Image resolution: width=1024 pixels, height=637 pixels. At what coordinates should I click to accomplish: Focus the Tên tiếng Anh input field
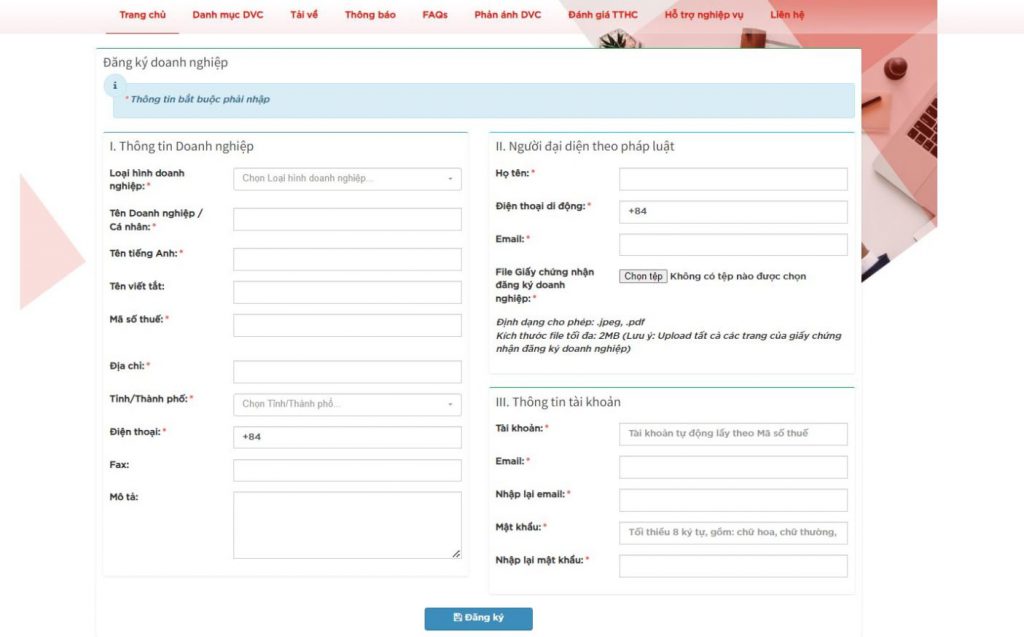pyautogui.click(x=347, y=259)
